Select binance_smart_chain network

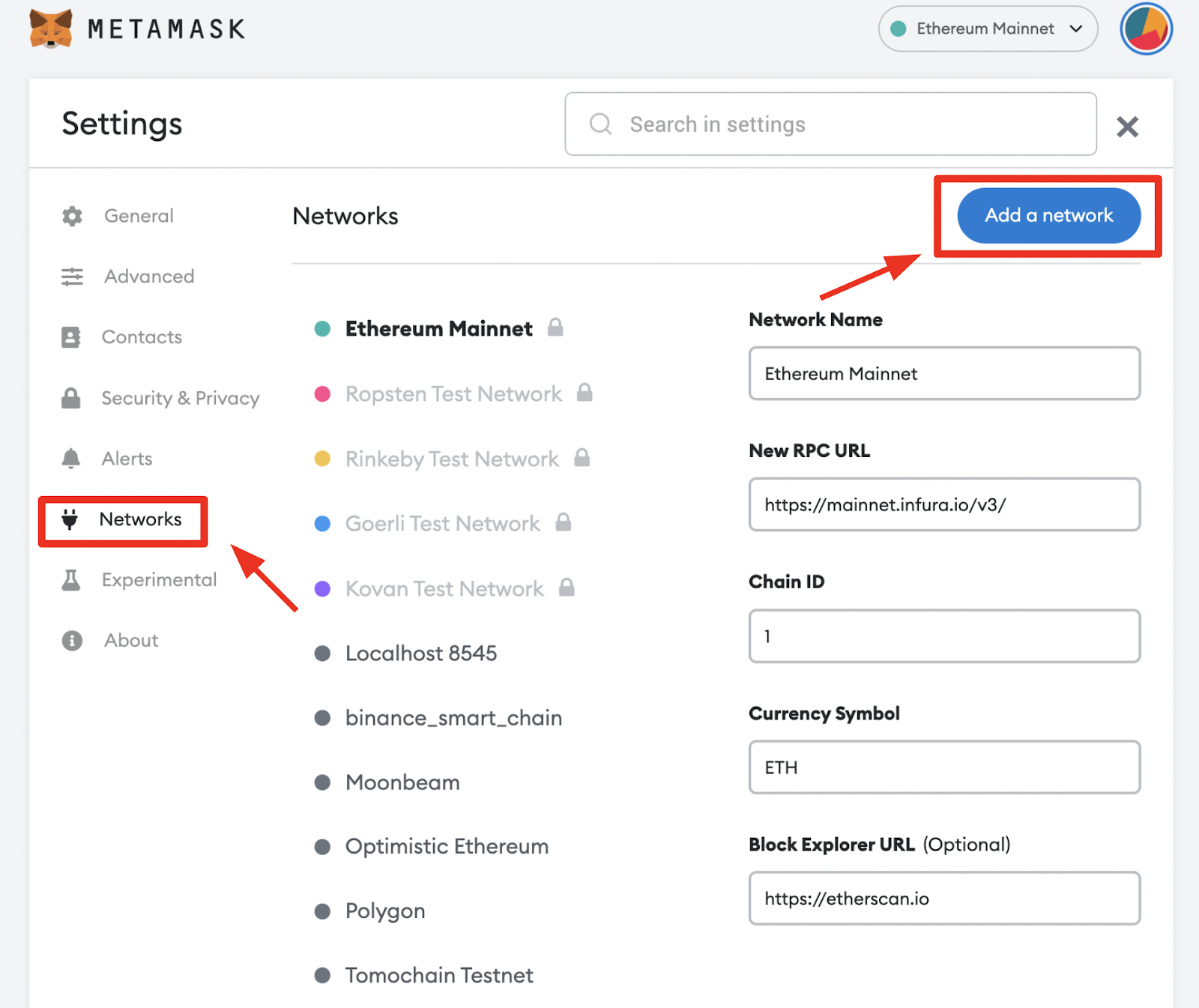pyautogui.click(x=453, y=718)
